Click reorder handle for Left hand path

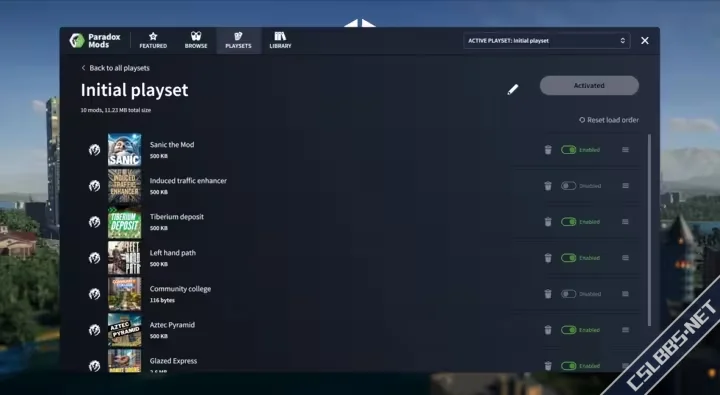click(x=625, y=258)
